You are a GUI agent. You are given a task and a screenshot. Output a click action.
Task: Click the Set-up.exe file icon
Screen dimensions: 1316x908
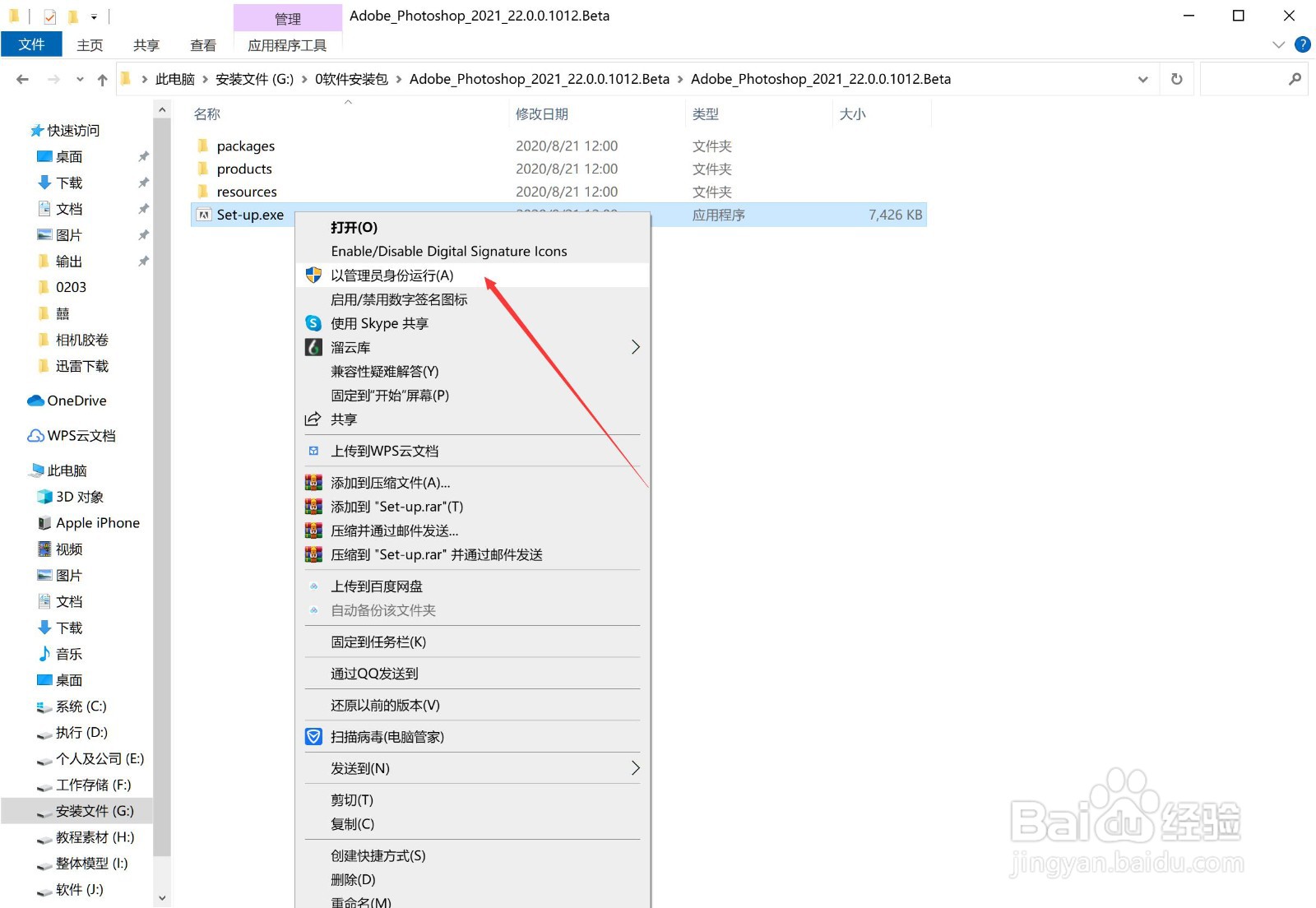click(x=203, y=215)
